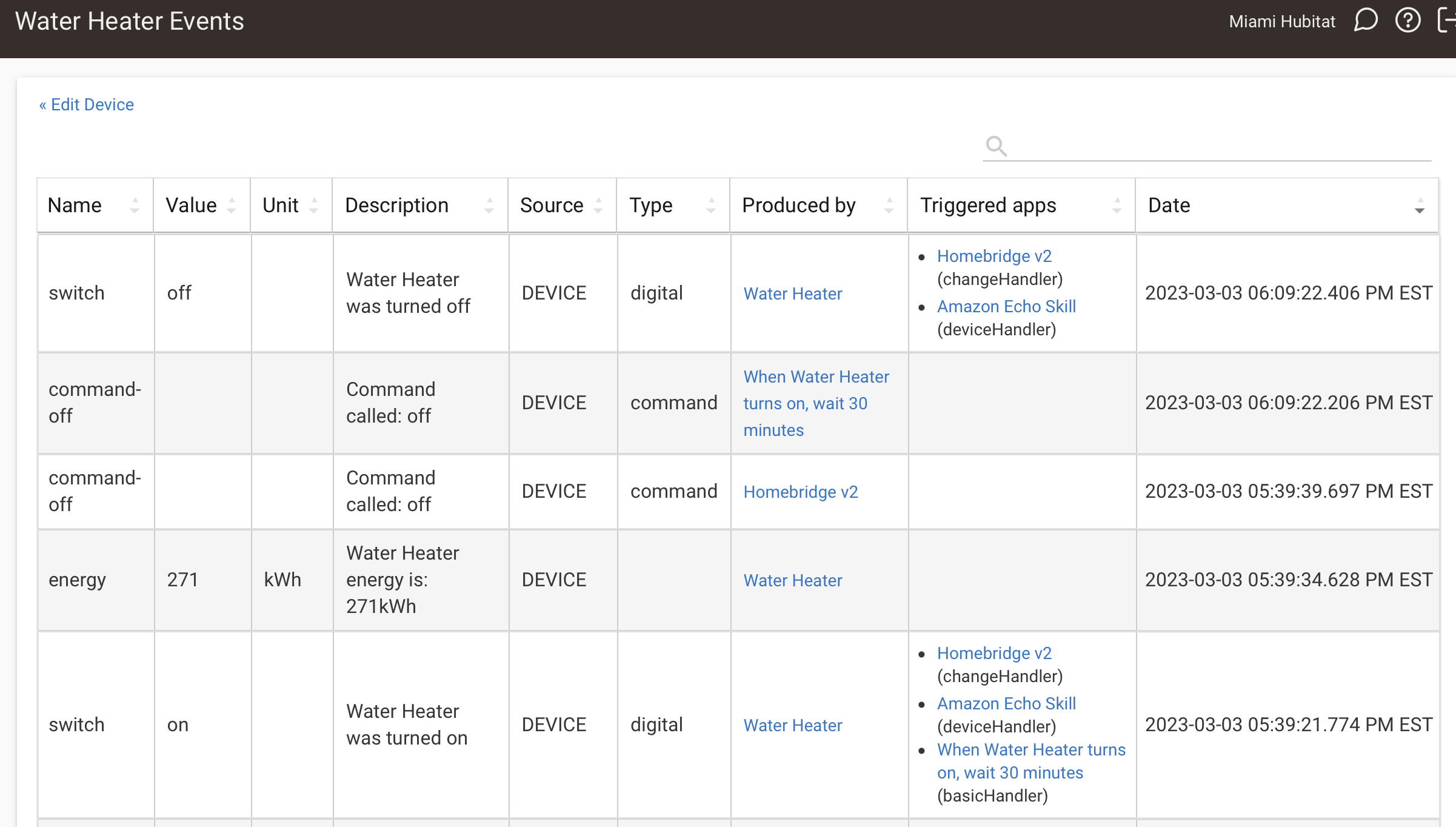Open the 'When Water Heater turns on, wait 30 minutes' link in the command-off row

pyautogui.click(x=815, y=403)
